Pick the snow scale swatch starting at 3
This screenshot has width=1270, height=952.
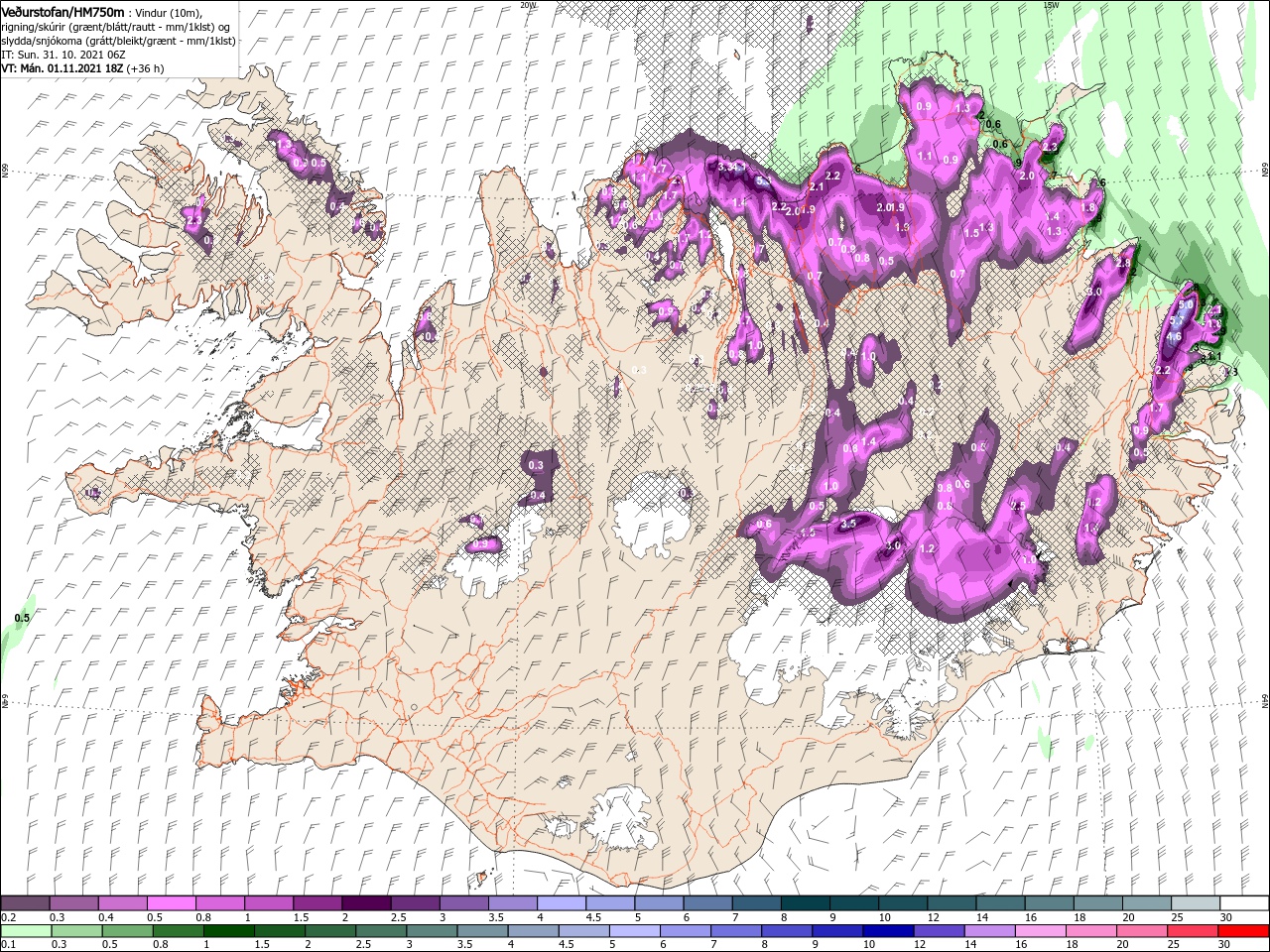(464, 902)
